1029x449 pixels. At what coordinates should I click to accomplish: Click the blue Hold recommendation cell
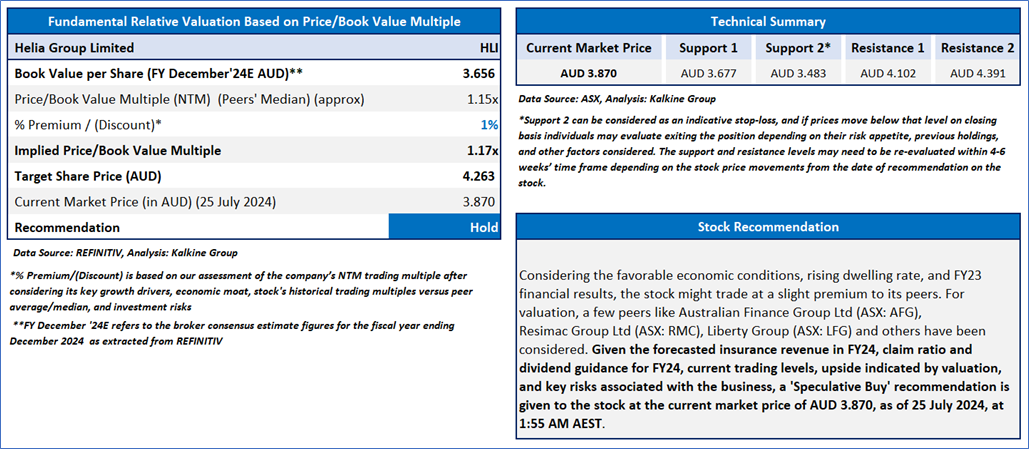coord(444,228)
